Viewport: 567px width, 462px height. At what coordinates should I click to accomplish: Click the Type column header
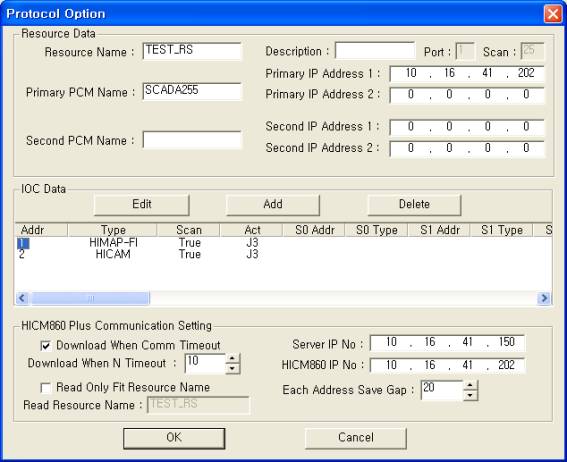(x=112, y=230)
